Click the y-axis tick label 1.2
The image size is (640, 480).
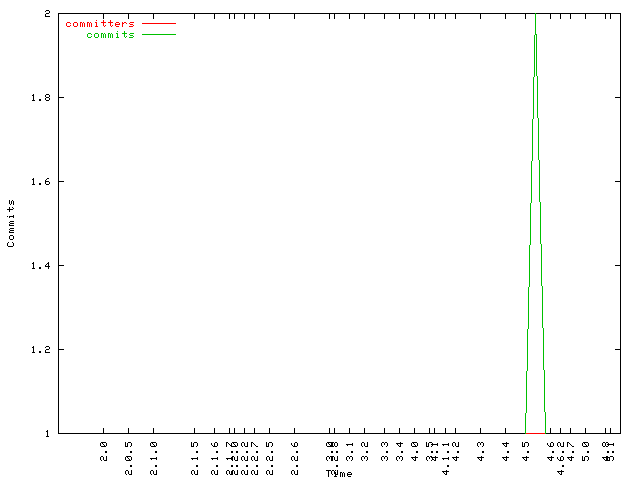42,350
